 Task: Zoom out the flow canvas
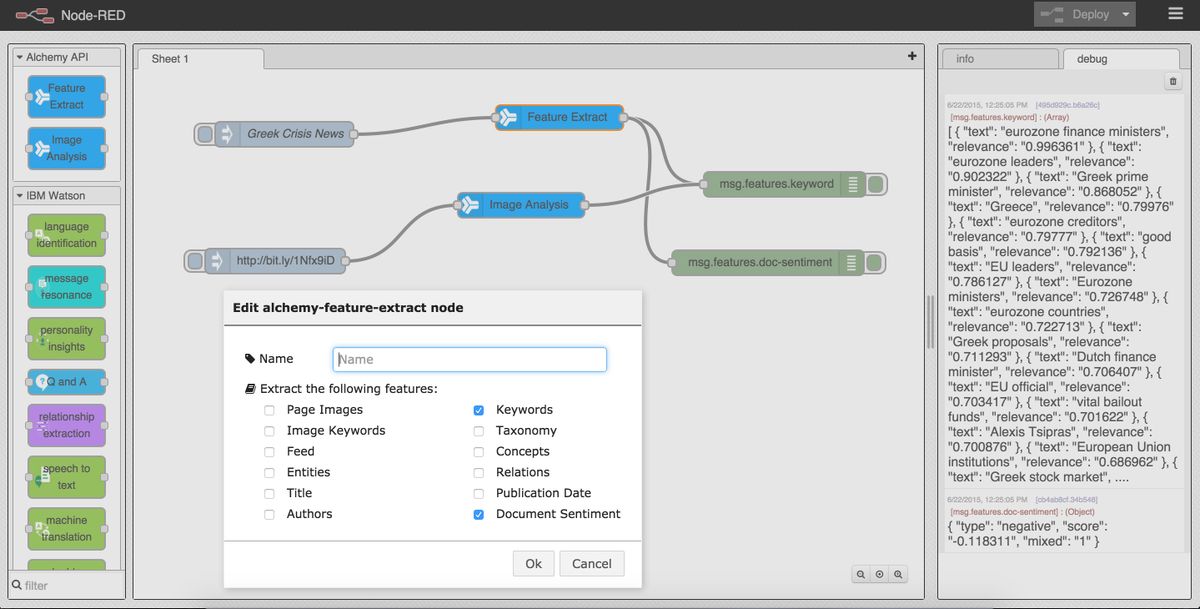[861, 574]
